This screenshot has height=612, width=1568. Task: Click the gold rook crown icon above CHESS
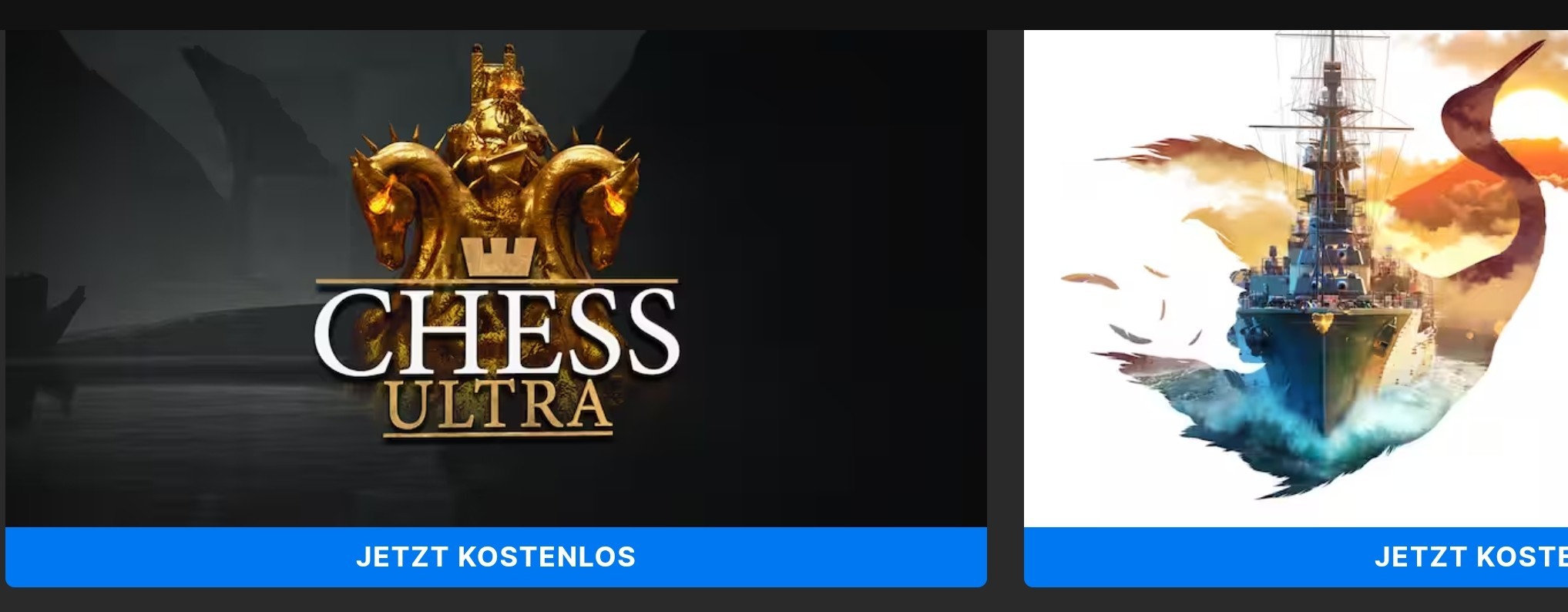click(498, 256)
